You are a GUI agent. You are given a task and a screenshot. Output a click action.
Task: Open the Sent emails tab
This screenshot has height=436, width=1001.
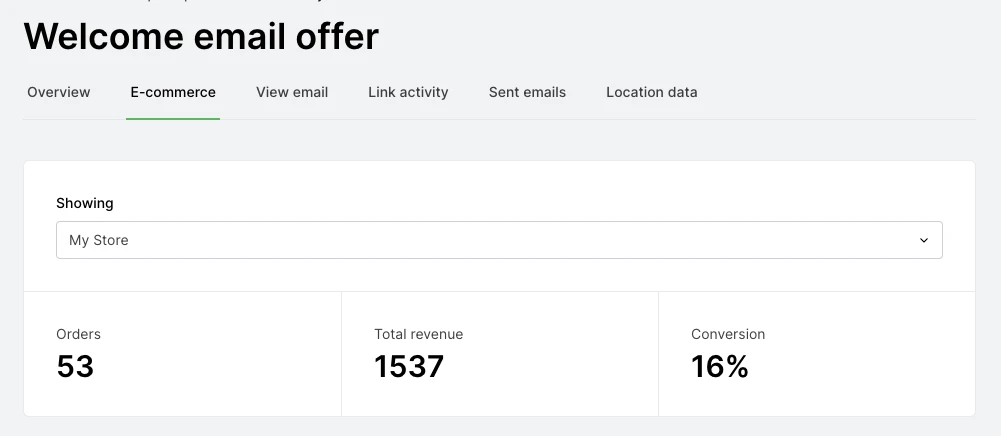coord(527,92)
